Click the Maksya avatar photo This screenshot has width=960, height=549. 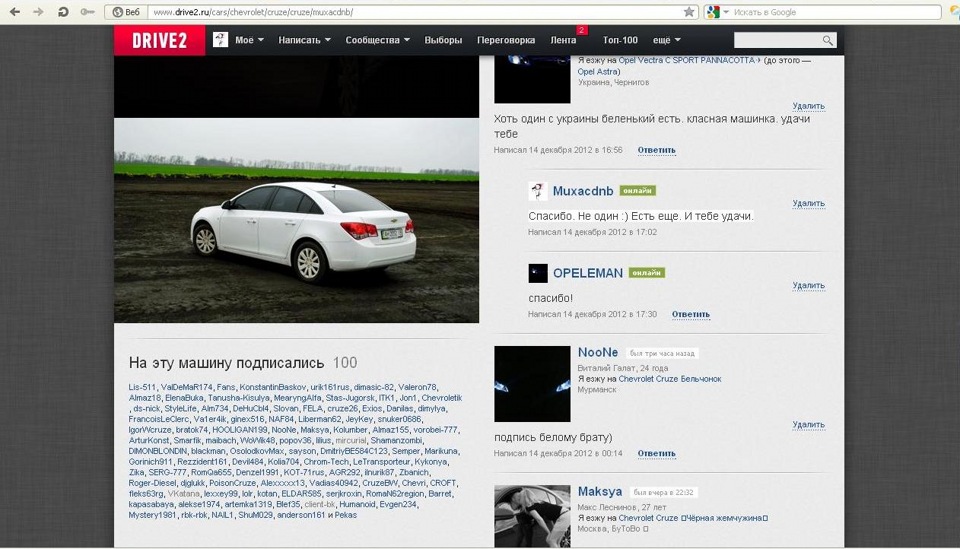pyautogui.click(x=532, y=516)
